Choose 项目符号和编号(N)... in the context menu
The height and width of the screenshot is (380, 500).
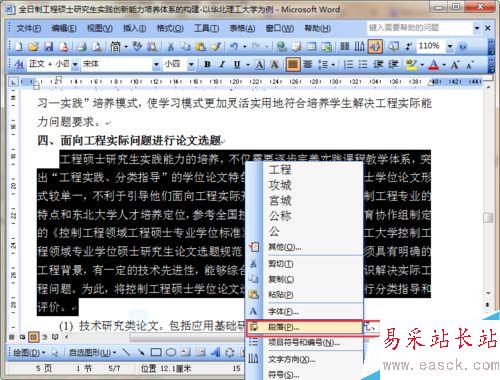point(304,343)
